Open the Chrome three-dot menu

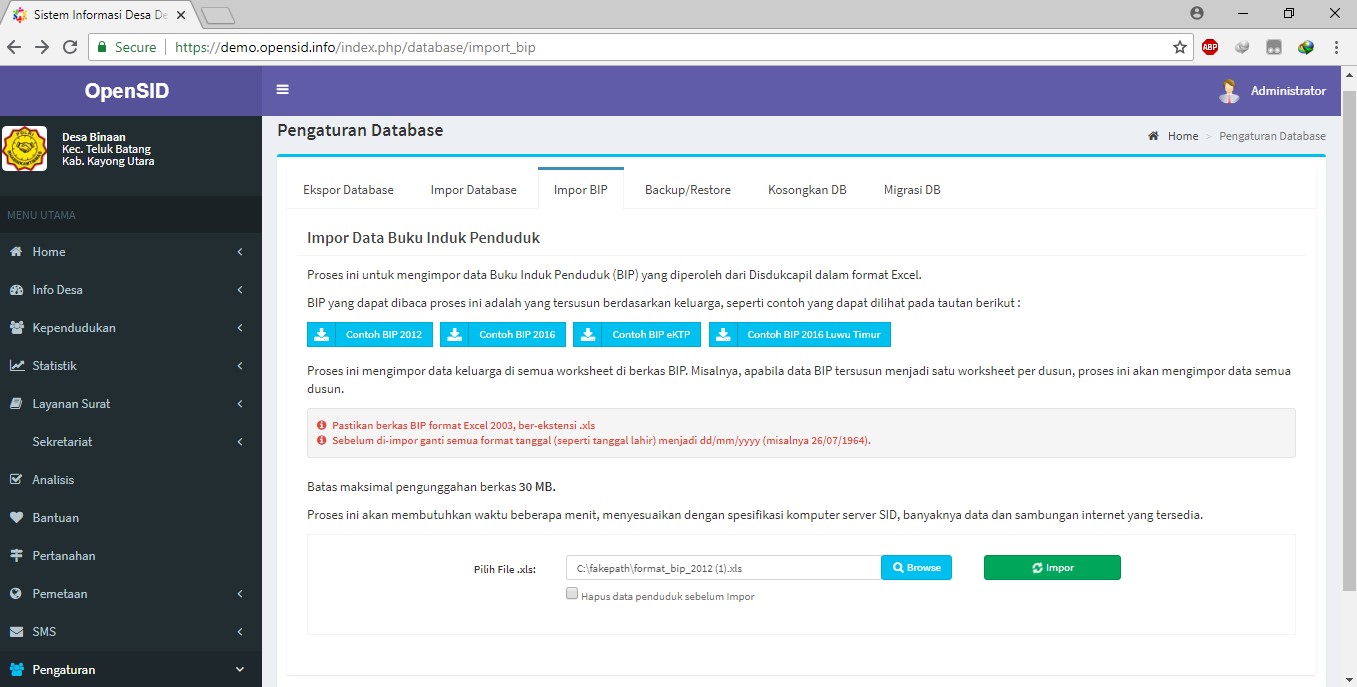1337,47
